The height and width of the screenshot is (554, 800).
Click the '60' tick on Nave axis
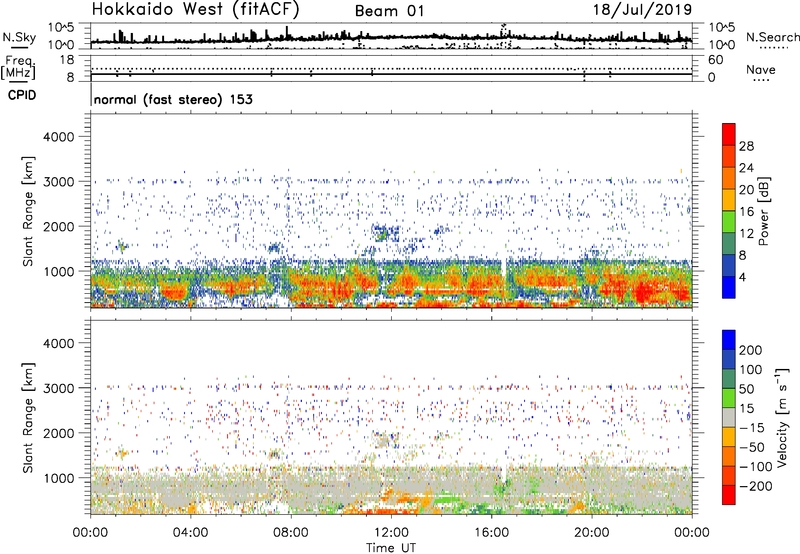tap(715, 60)
